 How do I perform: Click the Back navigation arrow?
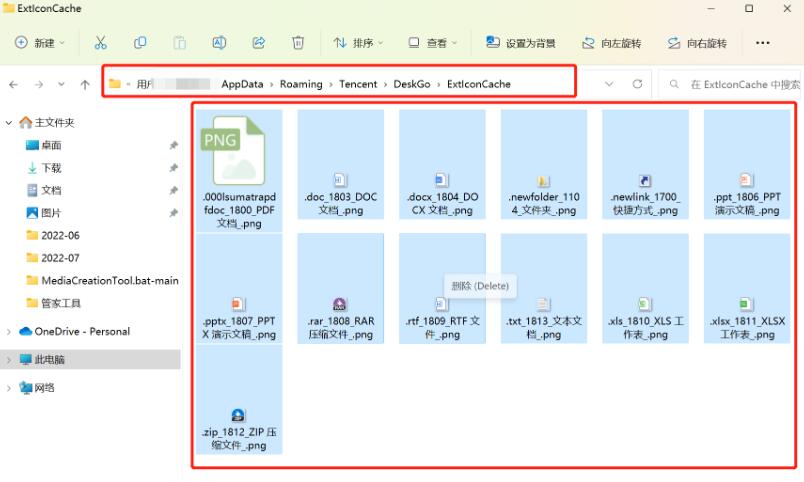pos(13,85)
